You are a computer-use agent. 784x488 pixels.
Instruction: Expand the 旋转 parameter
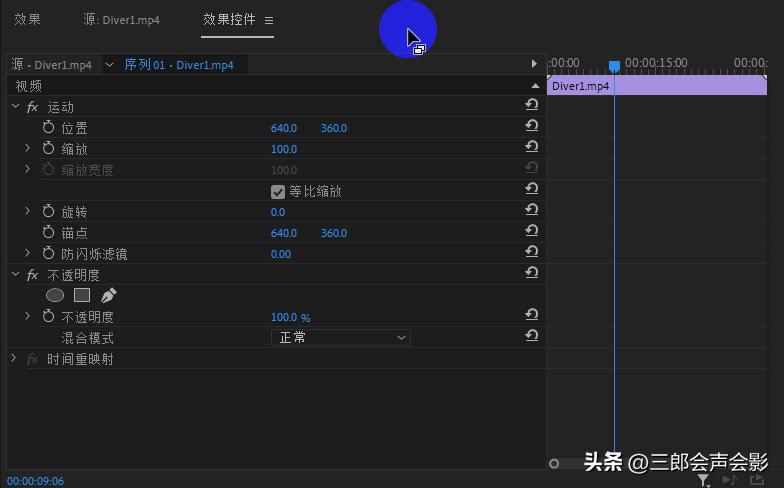[x=28, y=211]
